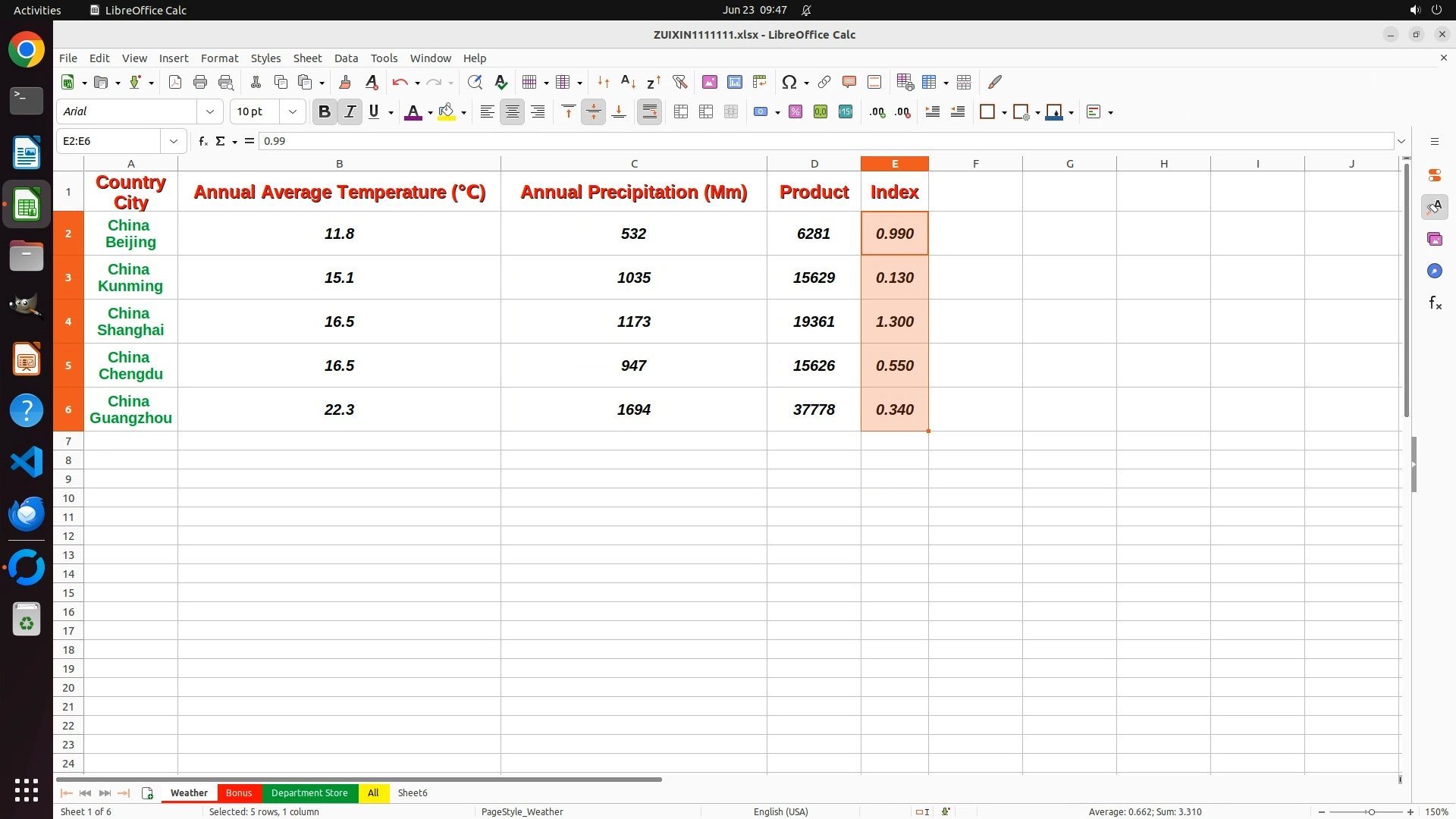
Task: Insert a chart using the chart icon
Action: [734, 82]
